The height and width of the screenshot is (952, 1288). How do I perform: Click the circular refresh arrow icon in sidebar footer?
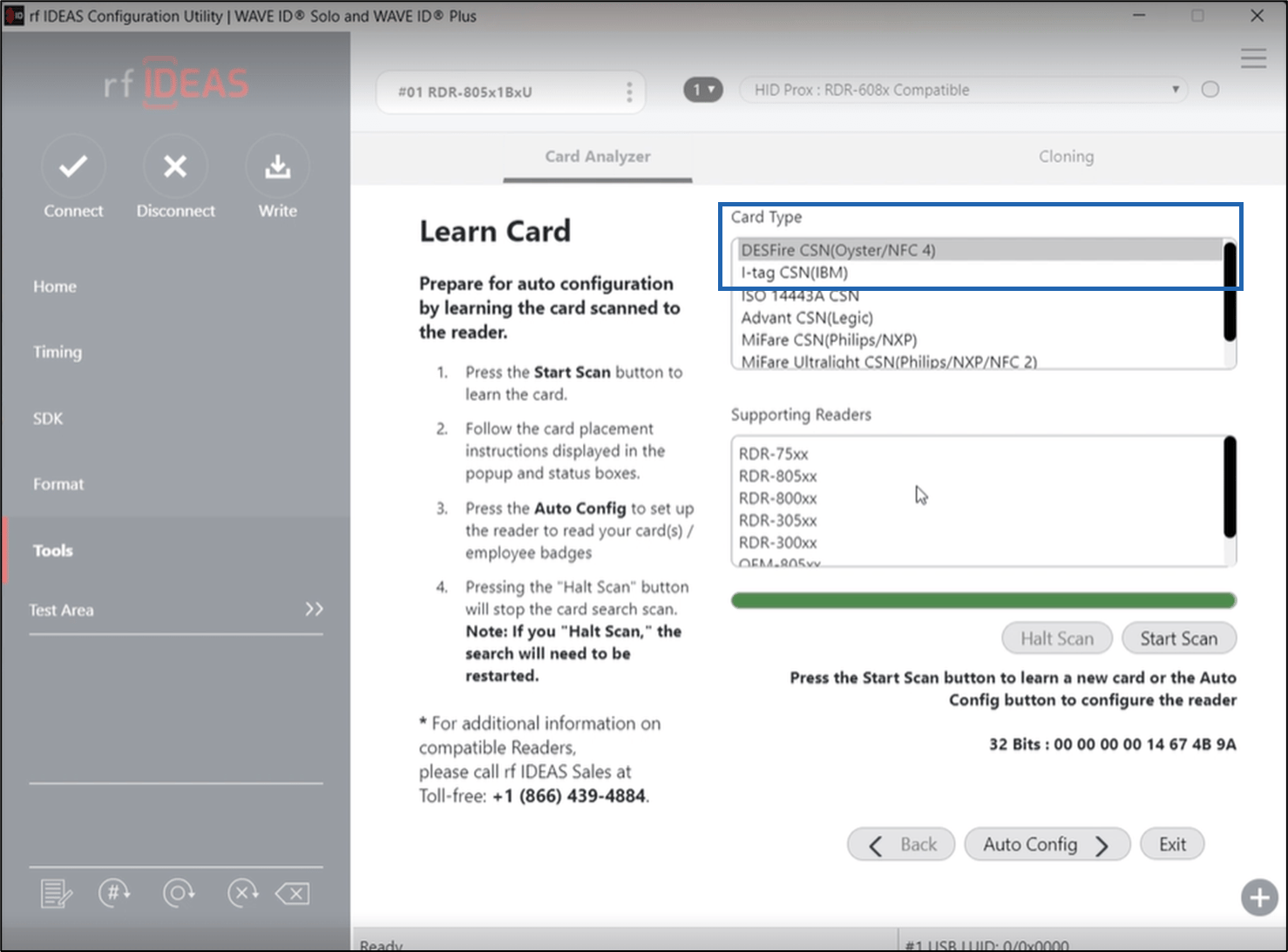click(x=179, y=893)
